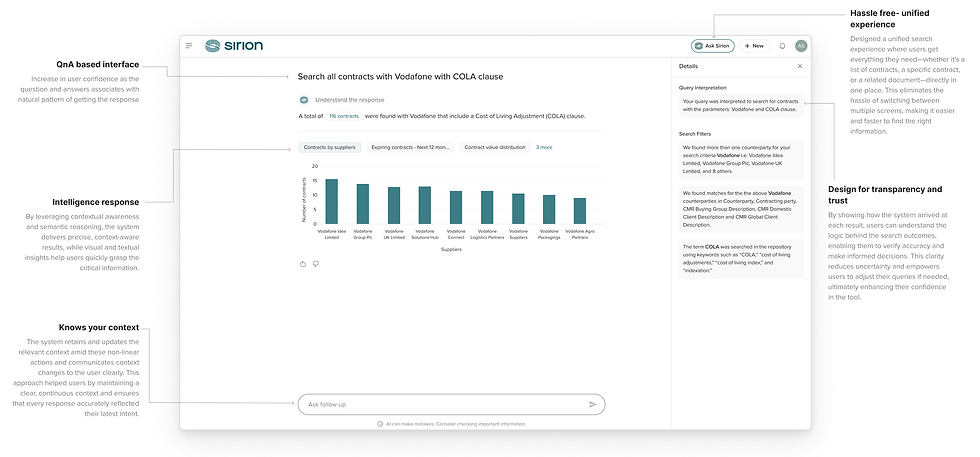Click the Vodafone Suppliers bar

tap(518, 208)
